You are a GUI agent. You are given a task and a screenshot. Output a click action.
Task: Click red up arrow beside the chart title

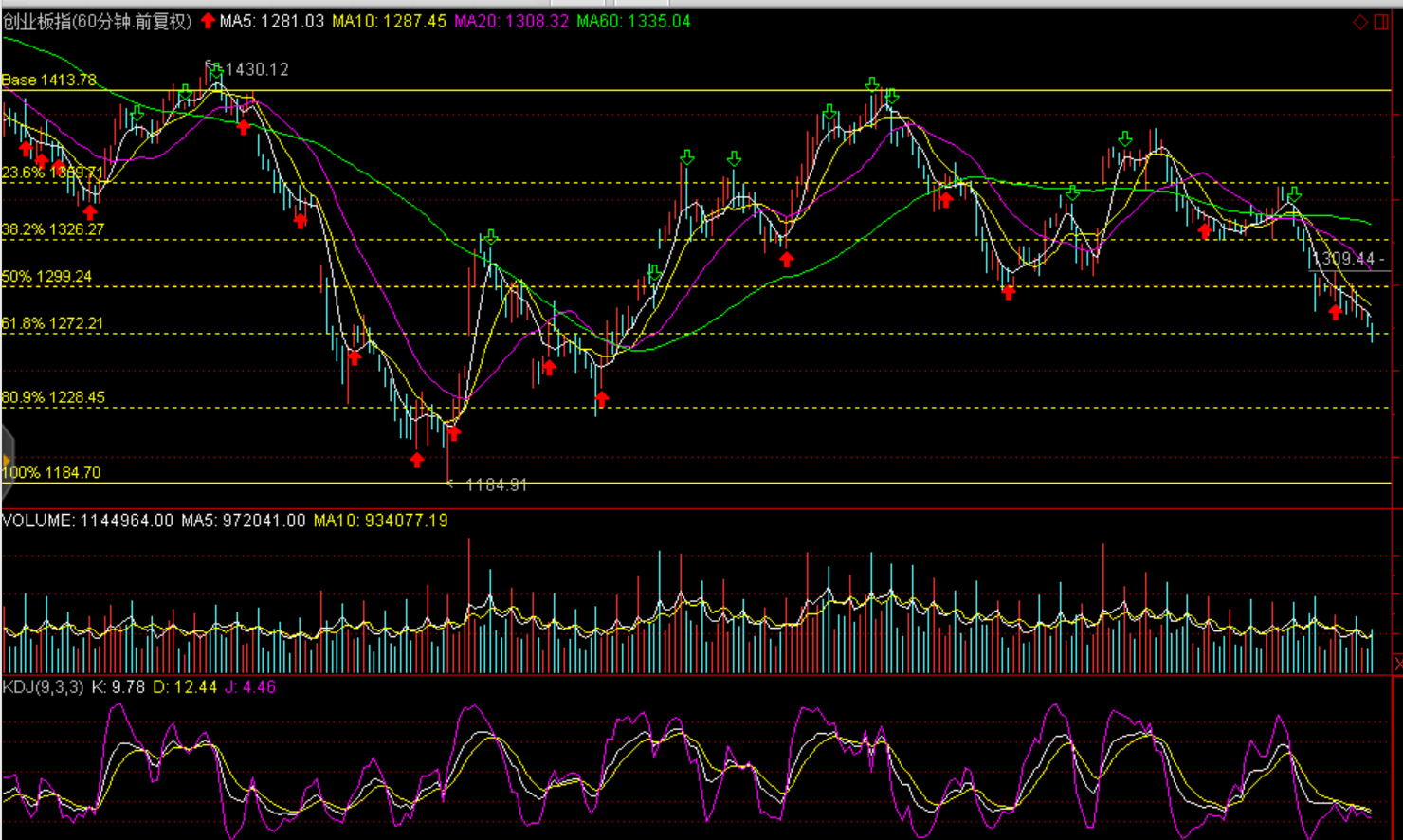[208, 21]
